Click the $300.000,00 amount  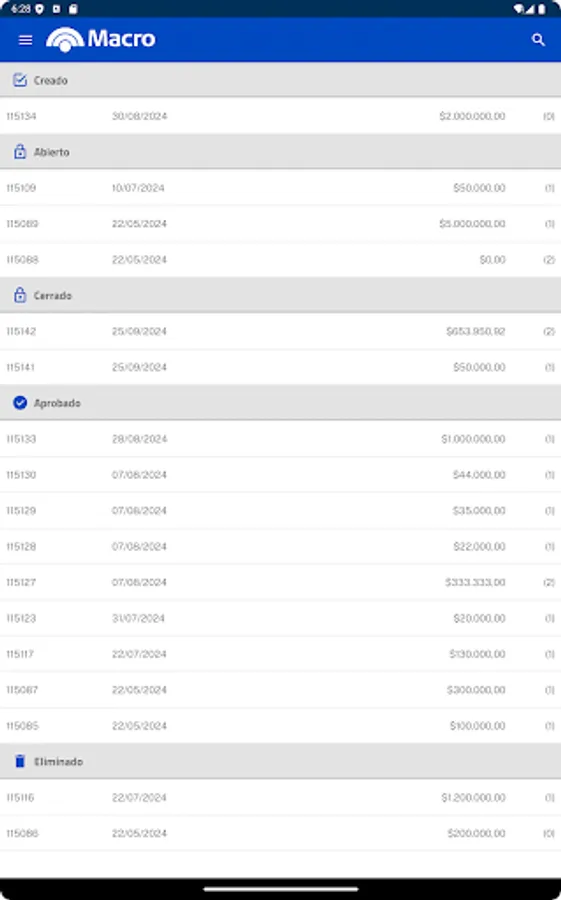tap(476, 690)
